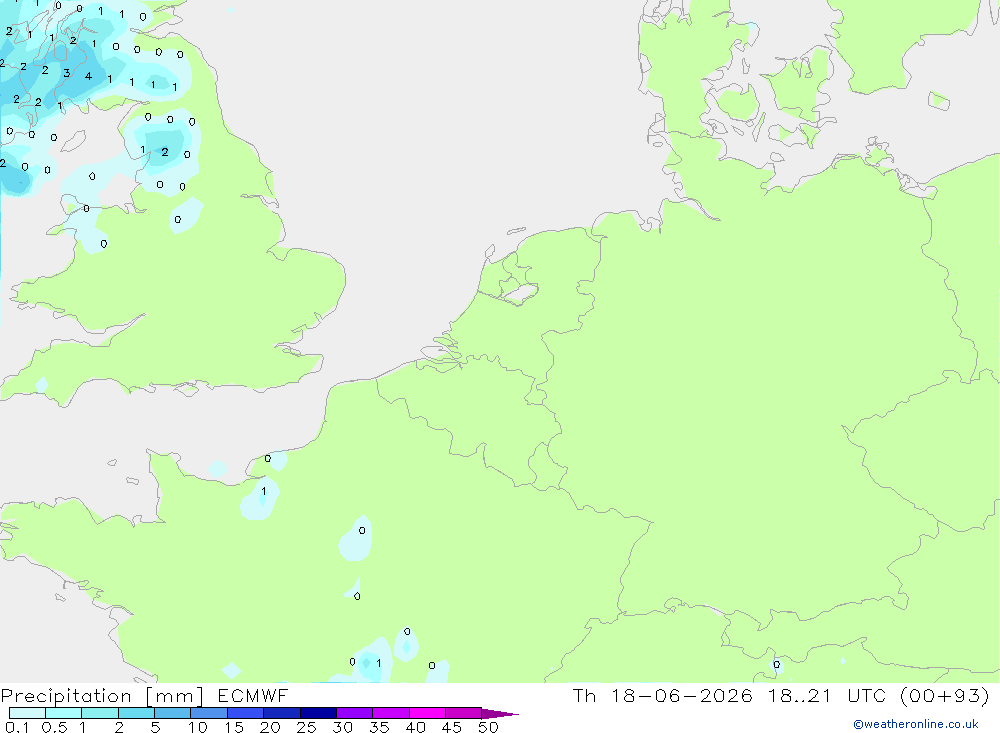1000x733 pixels.
Task: Click the '1' value near Normandy coast
Action: pos(263,491)
